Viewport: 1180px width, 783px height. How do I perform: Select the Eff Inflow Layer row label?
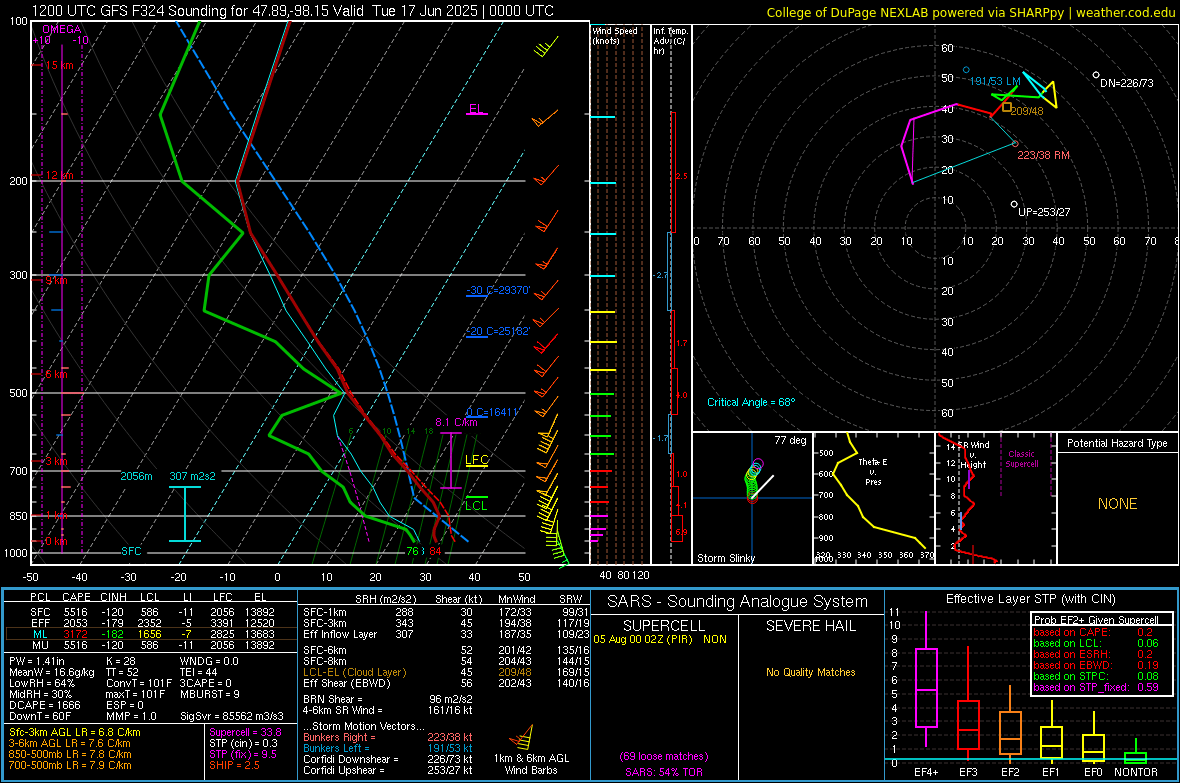click(x=340, y=634)
